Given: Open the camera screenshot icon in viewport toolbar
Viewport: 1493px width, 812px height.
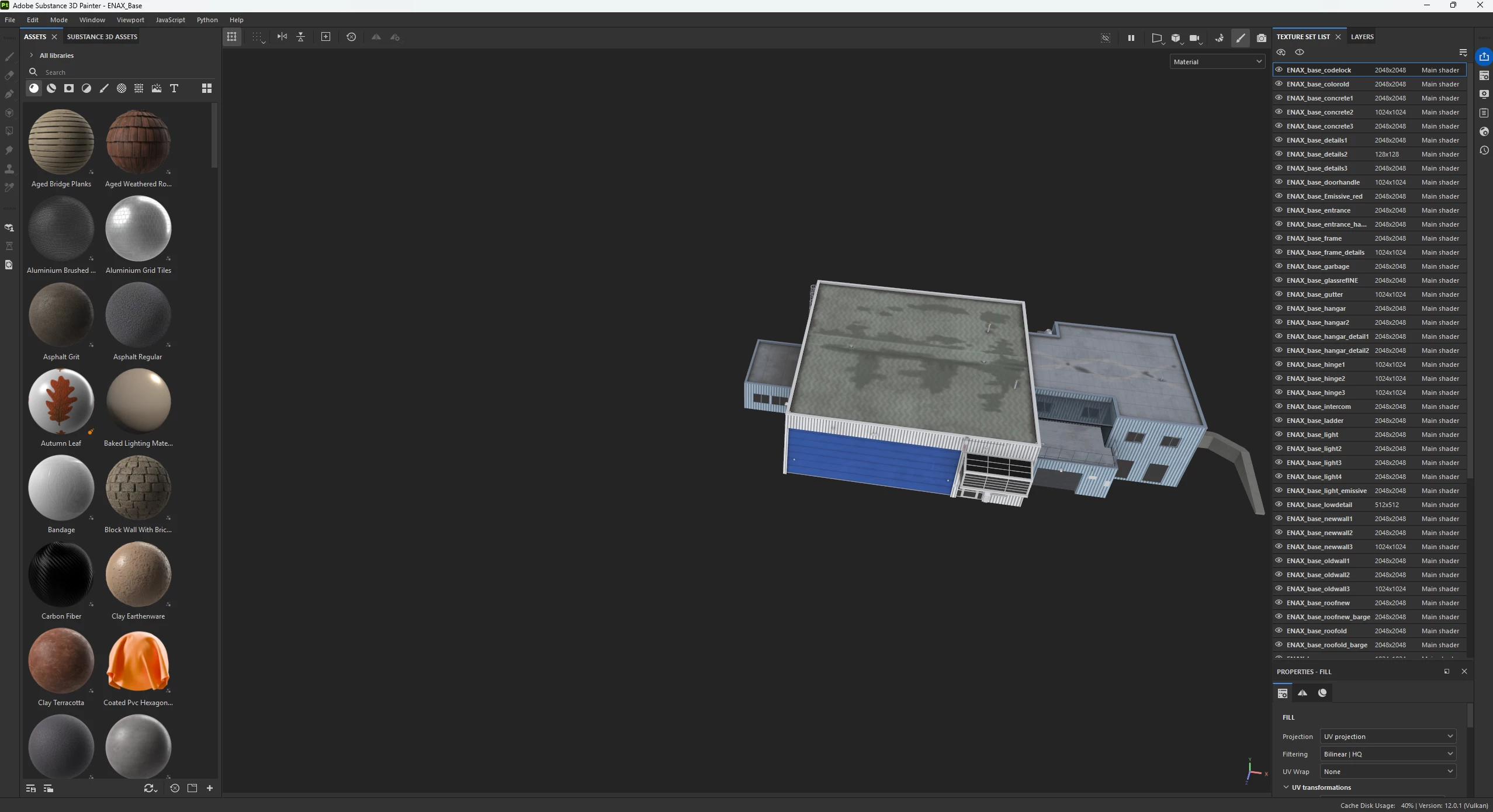Looking at the screenshot, I should coord(1261,38).
